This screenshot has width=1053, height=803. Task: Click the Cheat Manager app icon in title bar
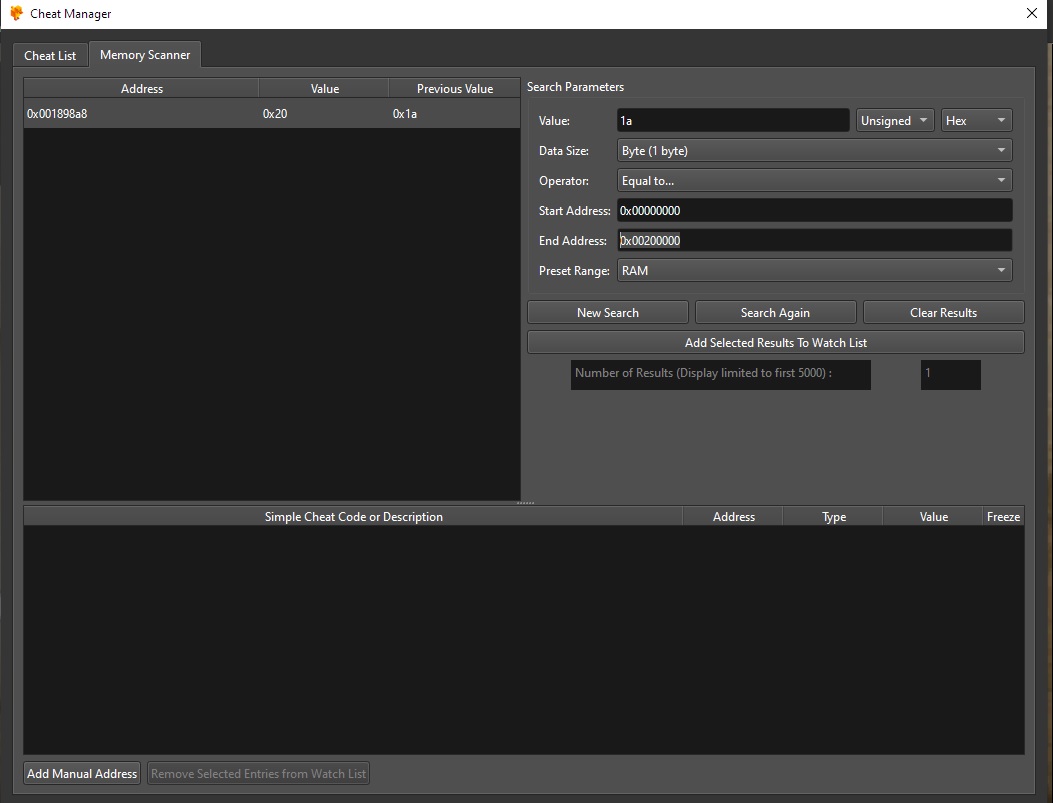pos(16,14)
